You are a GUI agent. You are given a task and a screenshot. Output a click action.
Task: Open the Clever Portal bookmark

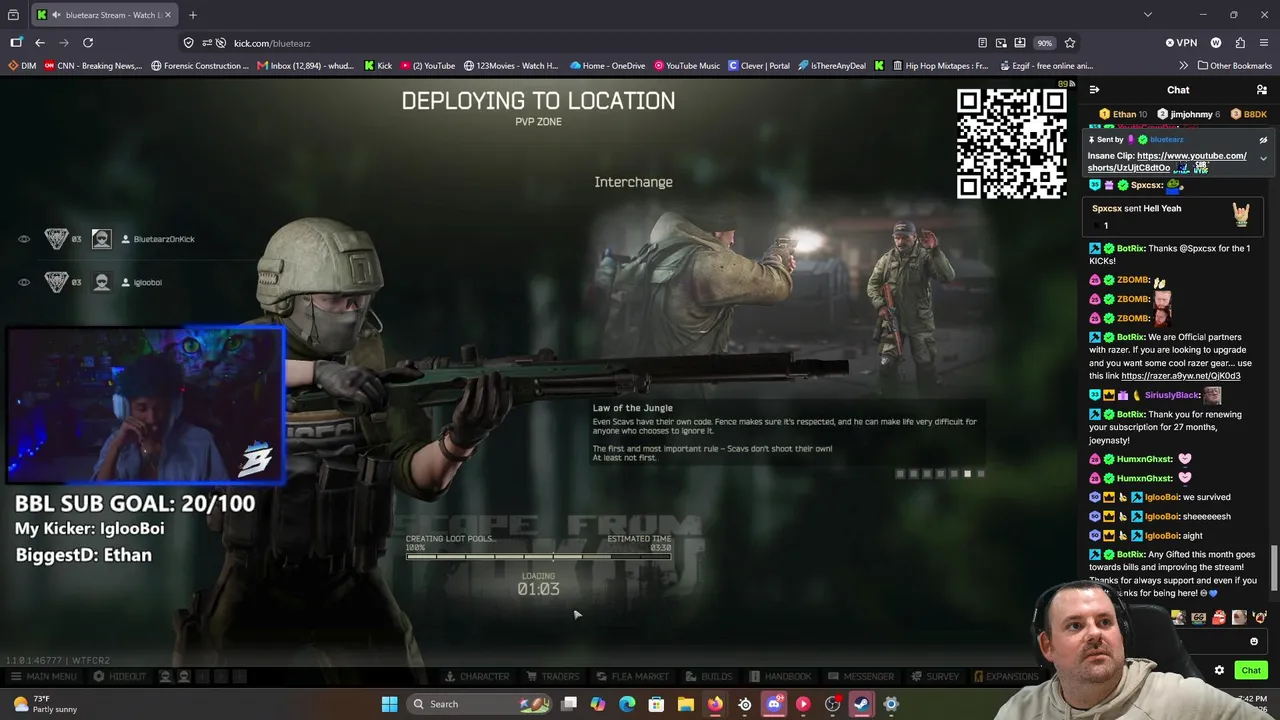[x=759, y=66]
